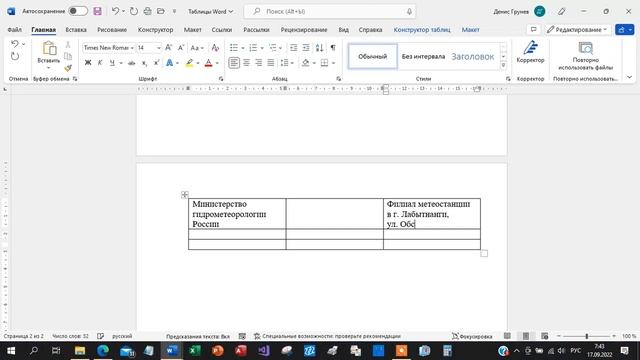The image size is (640, 360).
Task: Switch to the 'Конструктор таблиц' tab
Action: tap(422, 29)
